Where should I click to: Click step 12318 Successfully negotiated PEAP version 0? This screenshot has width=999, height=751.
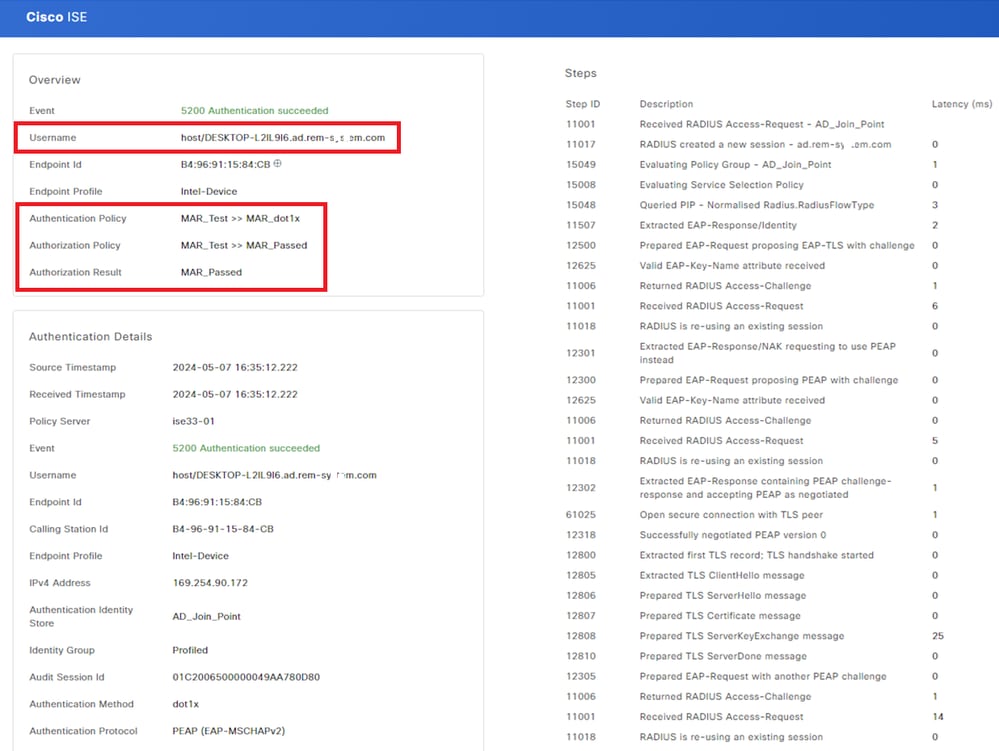733,535
